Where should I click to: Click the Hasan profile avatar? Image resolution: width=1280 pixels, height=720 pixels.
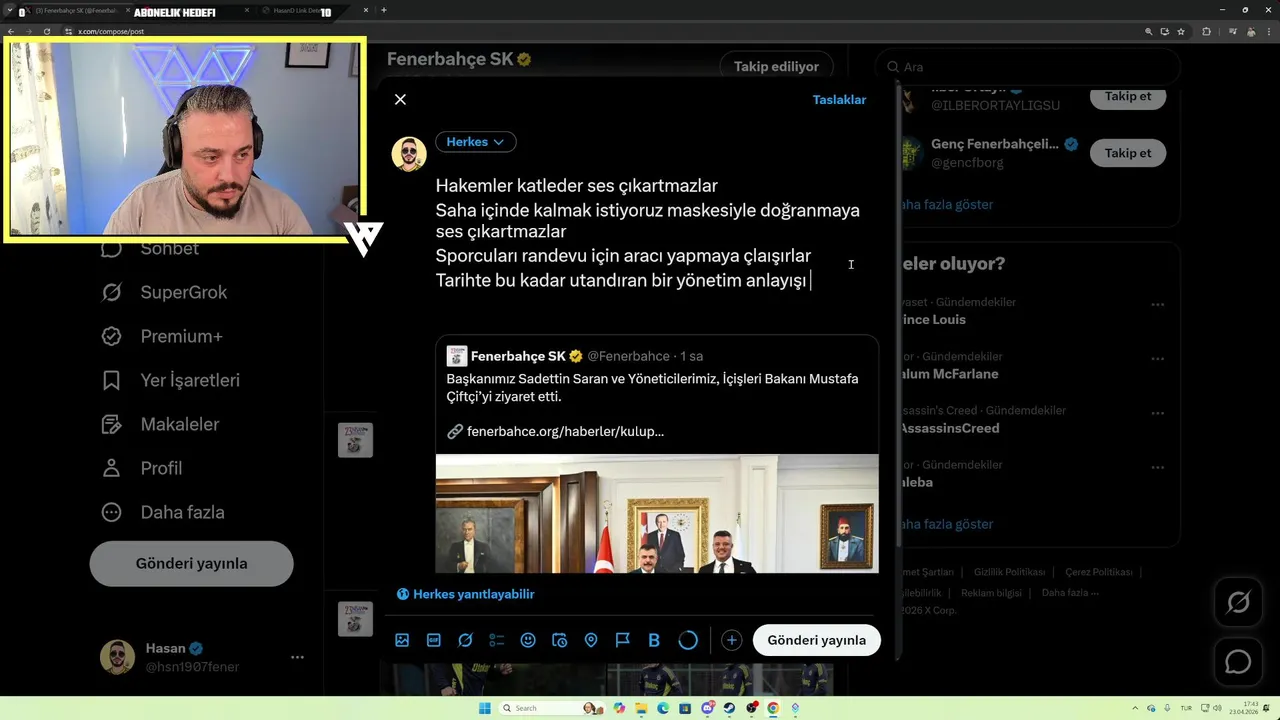[x=117, y=657]
